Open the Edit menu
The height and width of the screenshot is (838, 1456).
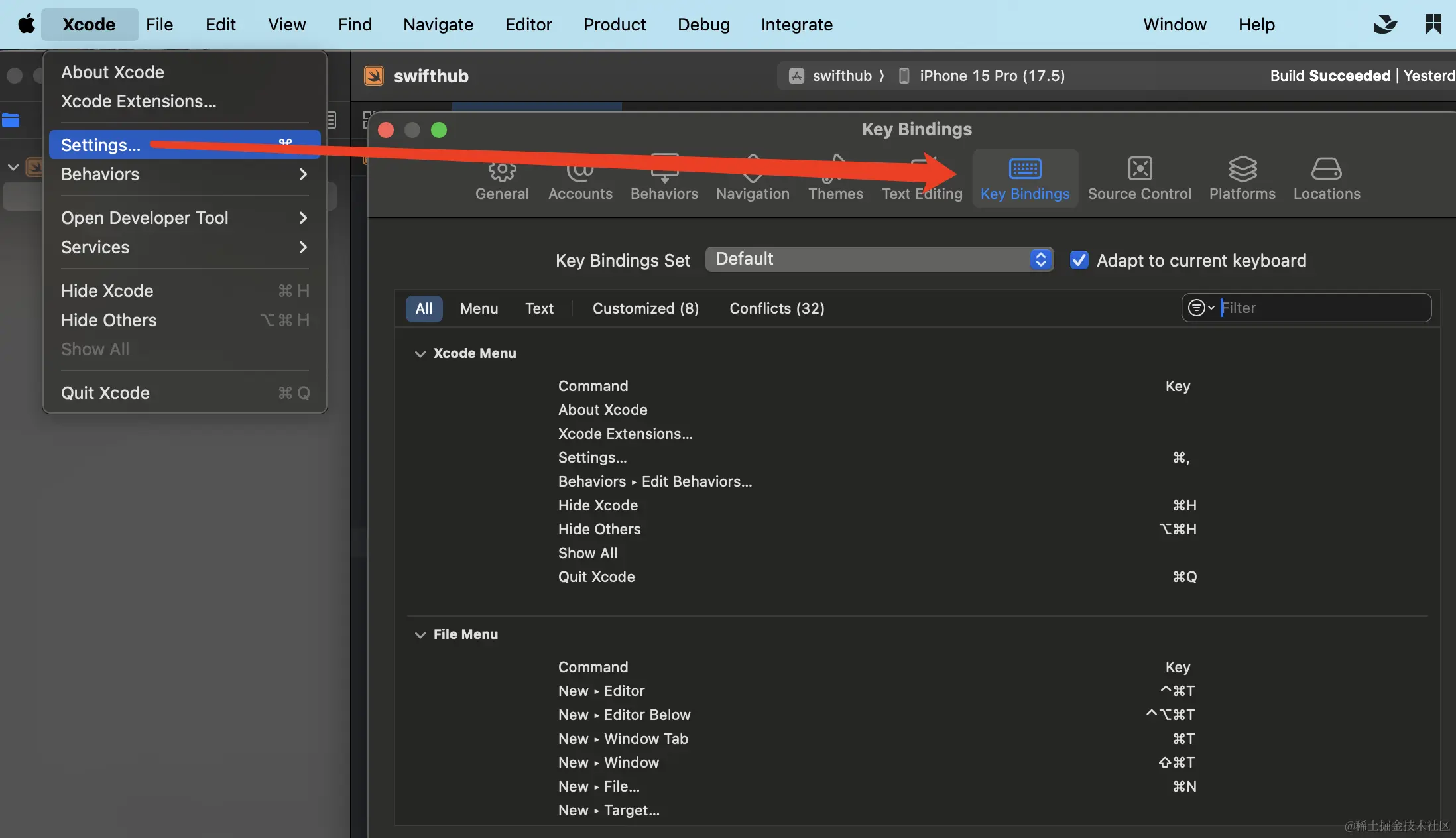[220, 25]
